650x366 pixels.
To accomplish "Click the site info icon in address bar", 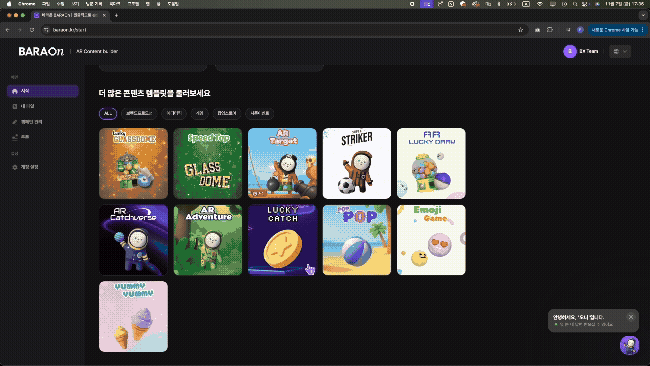I will [x=46, y=30].
